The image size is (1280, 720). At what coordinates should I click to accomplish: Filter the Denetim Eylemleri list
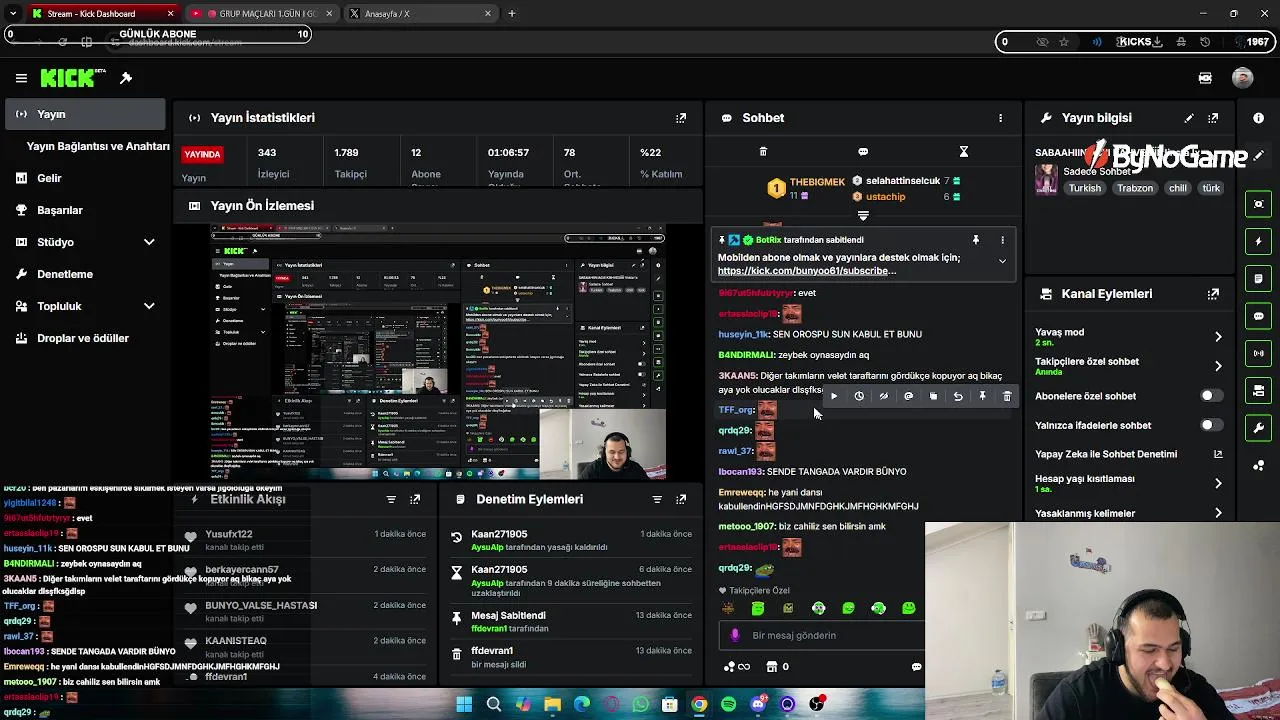click(x=657, y=499)
